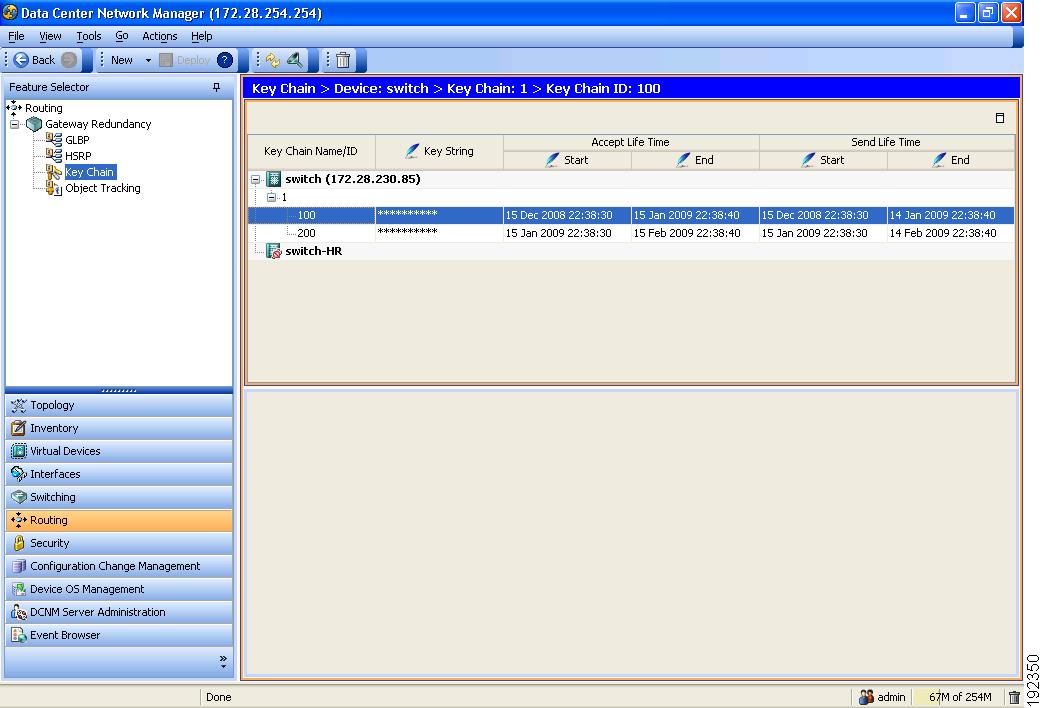Toggle the Feature Selector pin
Image resolution: width=1044 pixels, height=708 pixels.
pos(214,87)
